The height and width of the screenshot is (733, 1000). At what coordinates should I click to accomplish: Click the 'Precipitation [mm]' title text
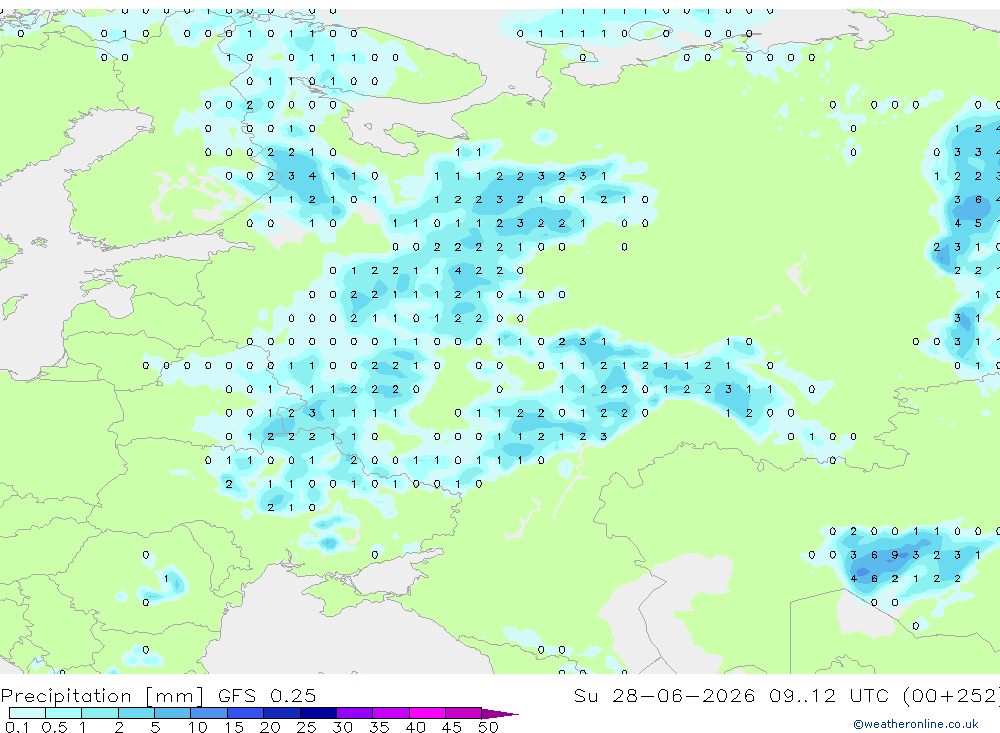(x=102, y=696)
